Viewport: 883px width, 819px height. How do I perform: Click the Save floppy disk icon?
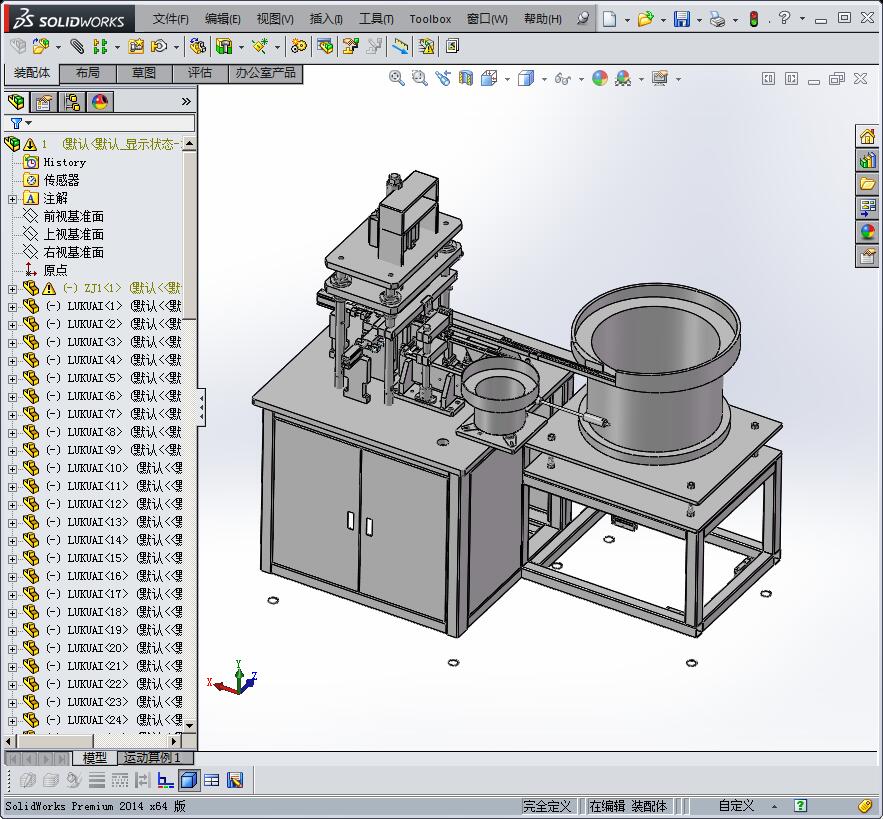(681, 19)
